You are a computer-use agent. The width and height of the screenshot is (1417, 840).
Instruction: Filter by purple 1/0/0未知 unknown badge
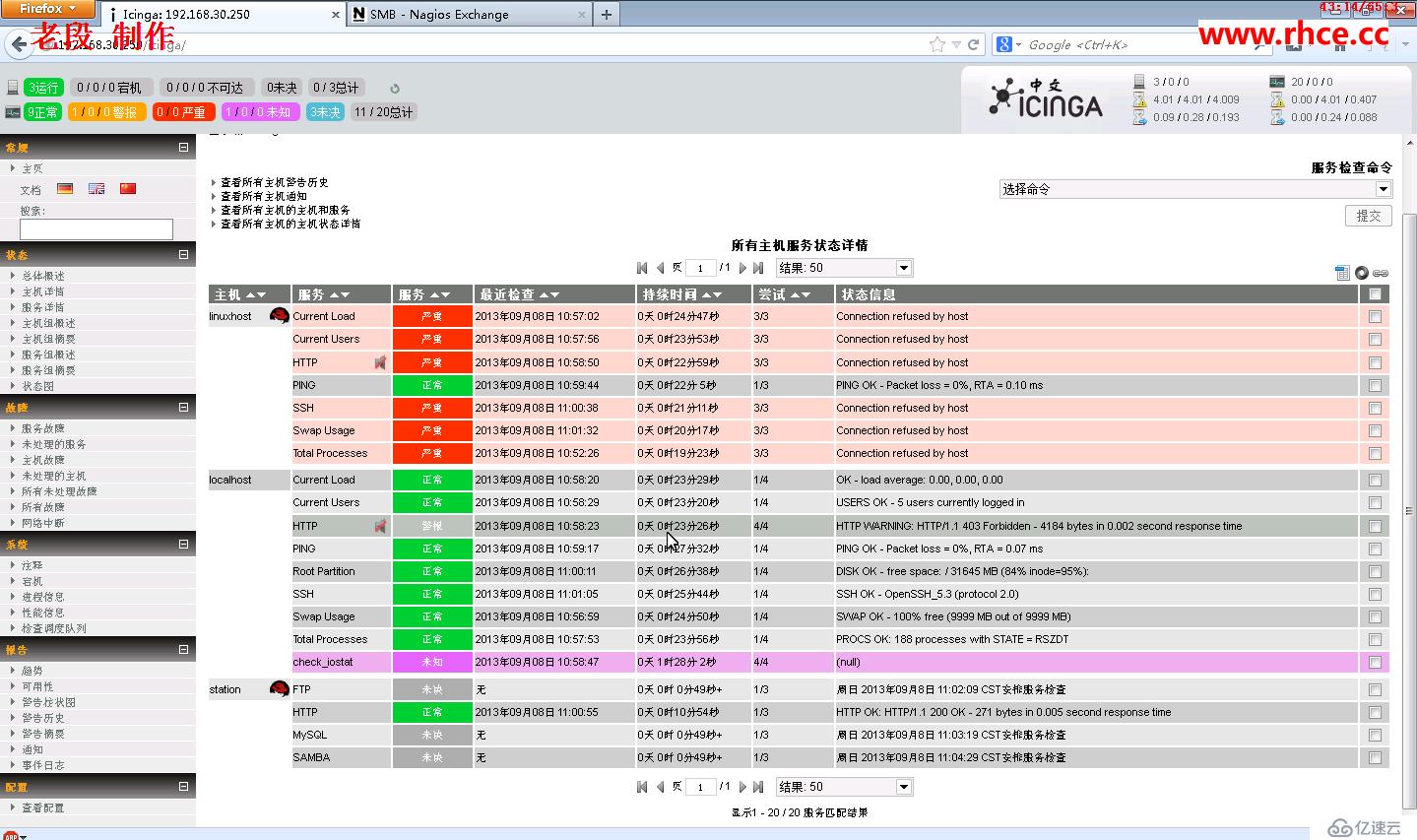(x=261, y=112)
